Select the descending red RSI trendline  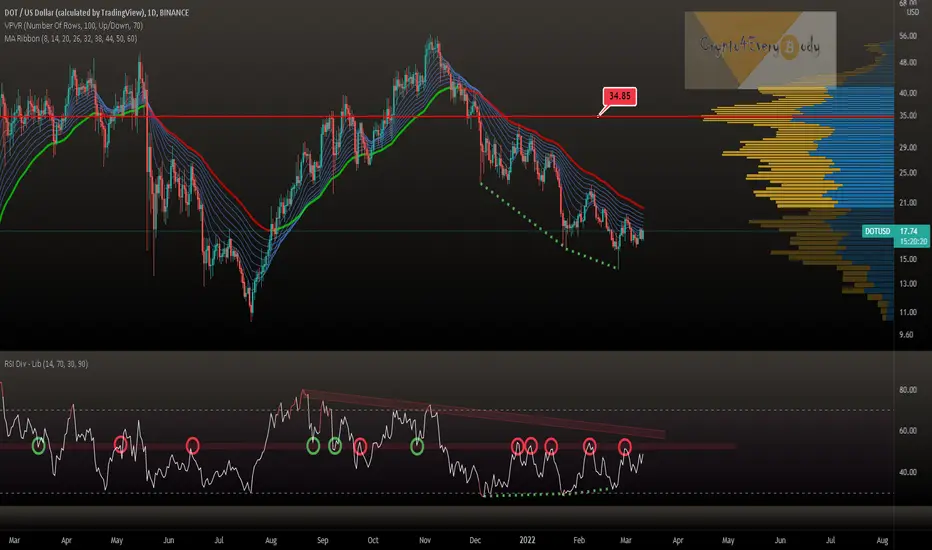click(x=483, y=413)
